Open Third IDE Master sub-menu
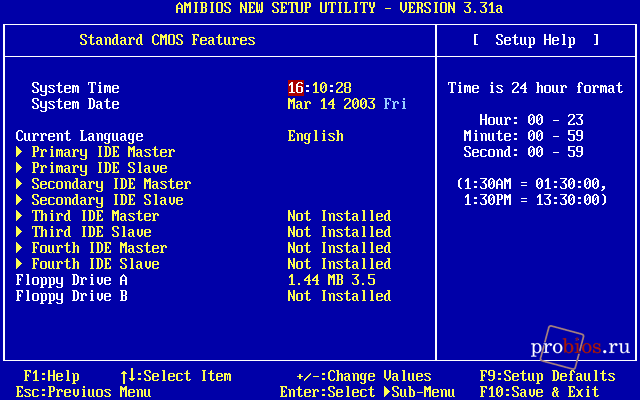Image resolution: width=640 pixels, height=400 pixels. coord(96,216)
